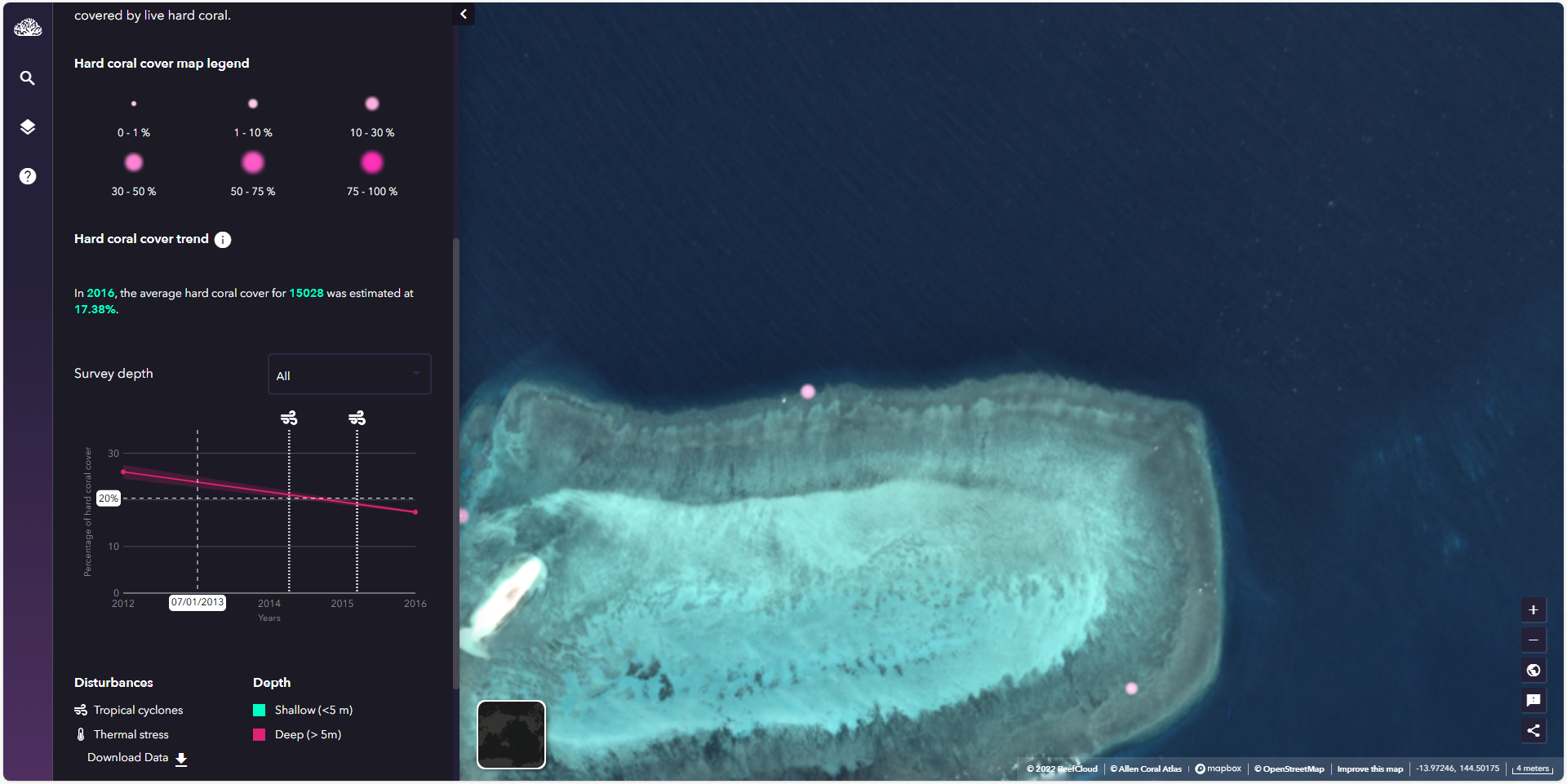
Task: Zoom out on the map
Action: [x=1533, y=640]
